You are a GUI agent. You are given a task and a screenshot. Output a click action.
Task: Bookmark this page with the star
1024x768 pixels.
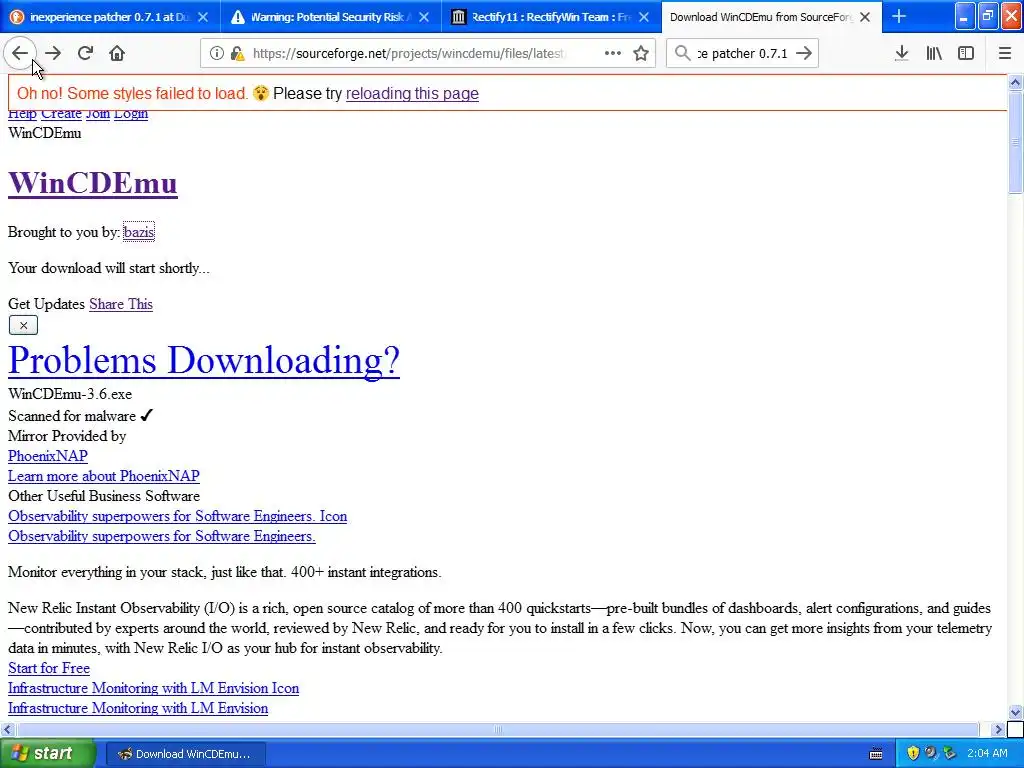coord(641,54)
